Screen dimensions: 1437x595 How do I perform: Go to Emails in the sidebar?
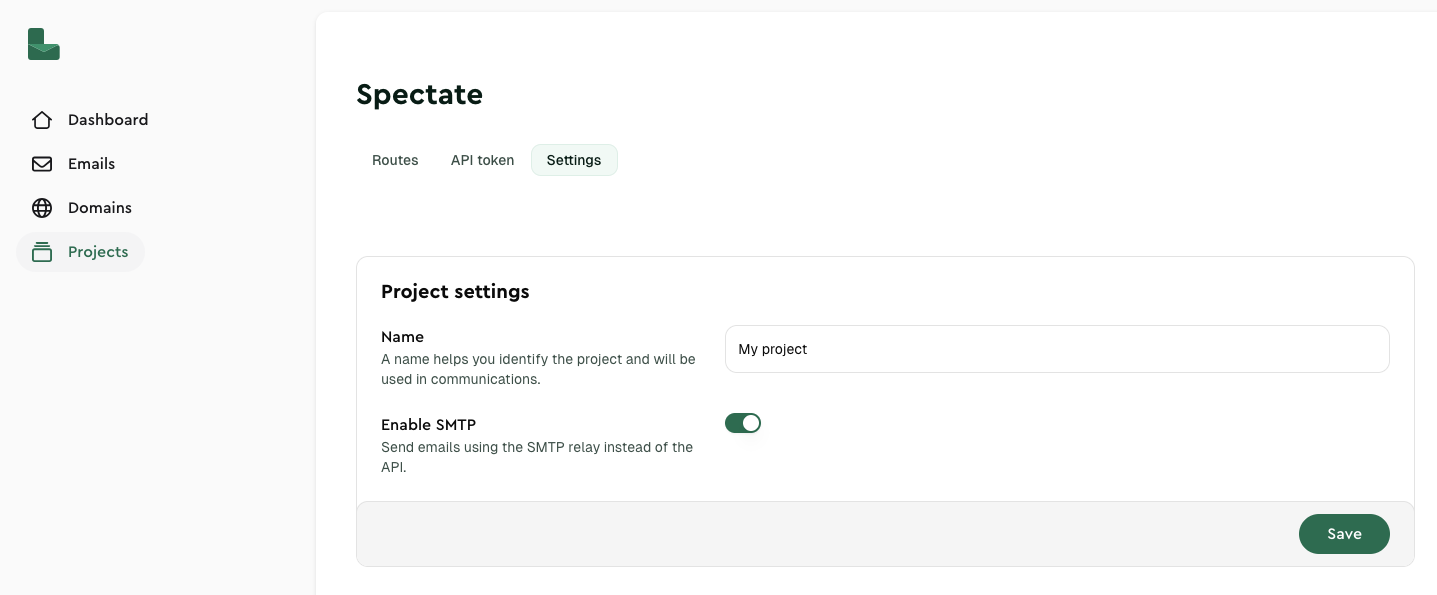[73, 164]
